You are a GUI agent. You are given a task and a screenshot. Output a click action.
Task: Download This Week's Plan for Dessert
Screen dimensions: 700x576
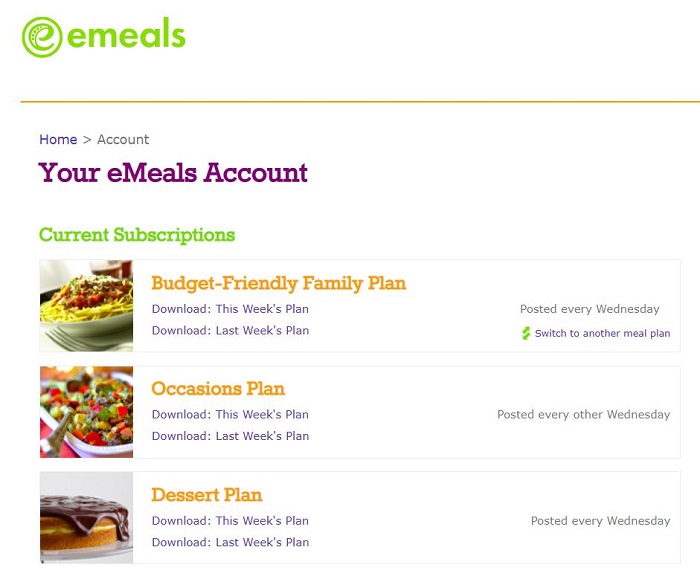click(230, 520)
